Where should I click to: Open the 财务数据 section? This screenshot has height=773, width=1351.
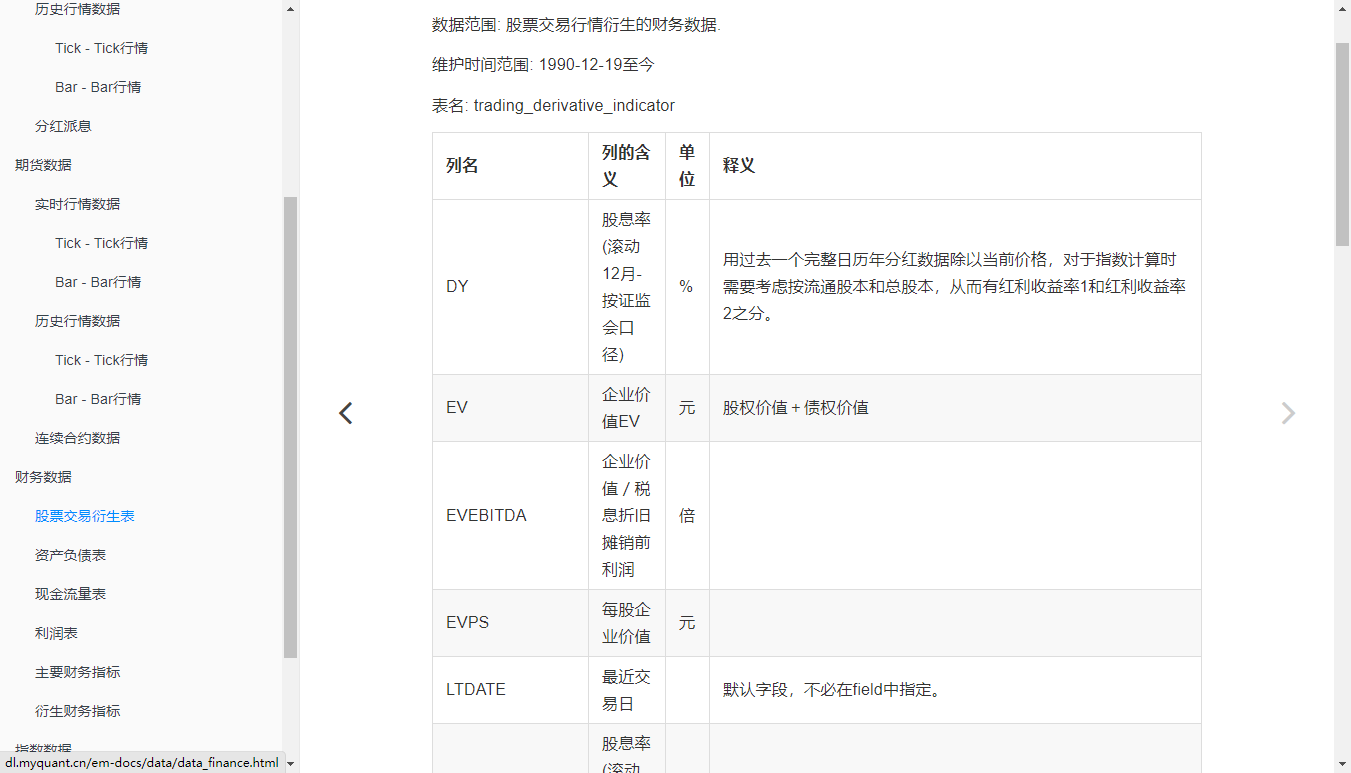[x=43, y=477]
